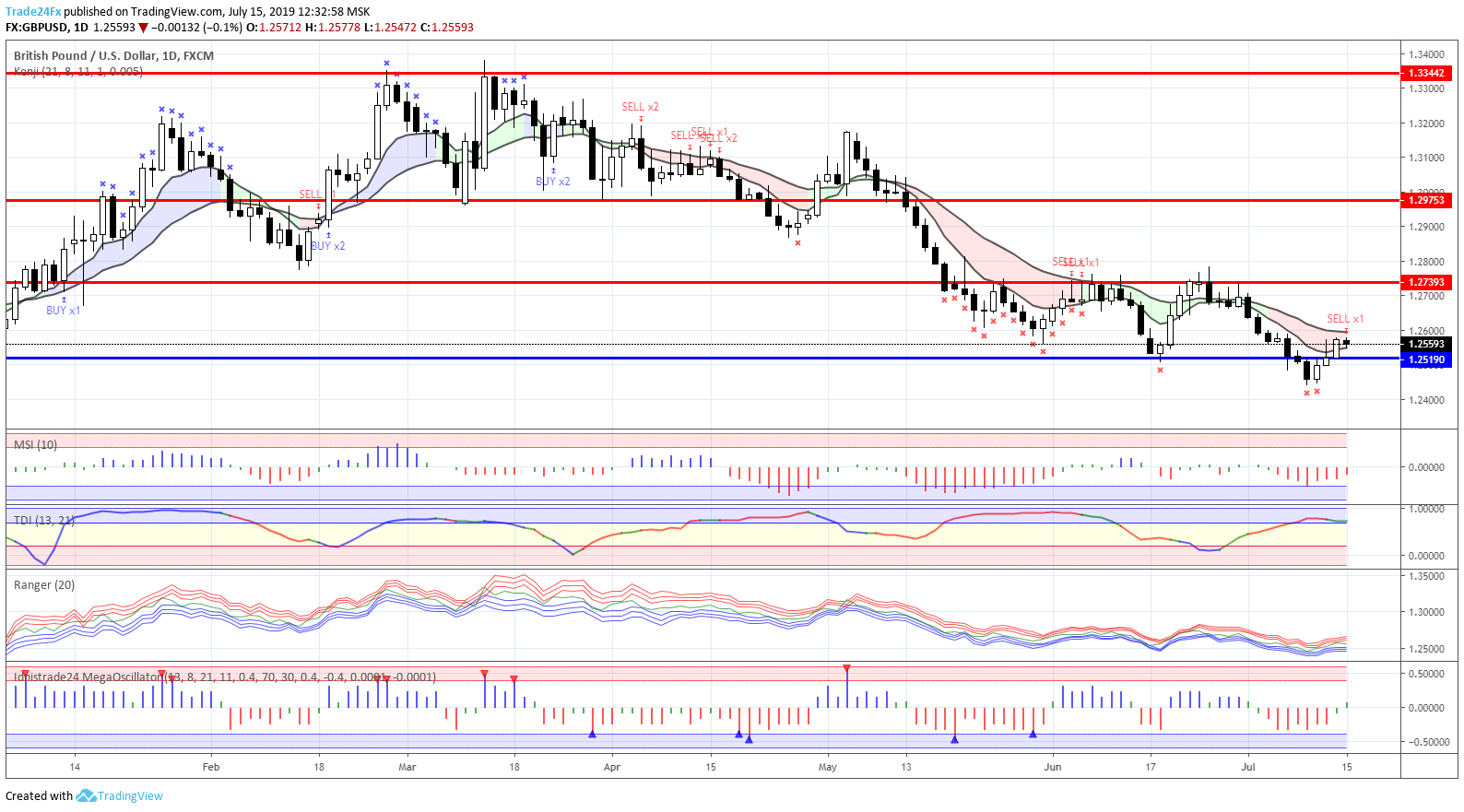This screenshot has width=1464, height=812.
Task: Click the Feb date on time axis
Action: (x=211, y=767)
